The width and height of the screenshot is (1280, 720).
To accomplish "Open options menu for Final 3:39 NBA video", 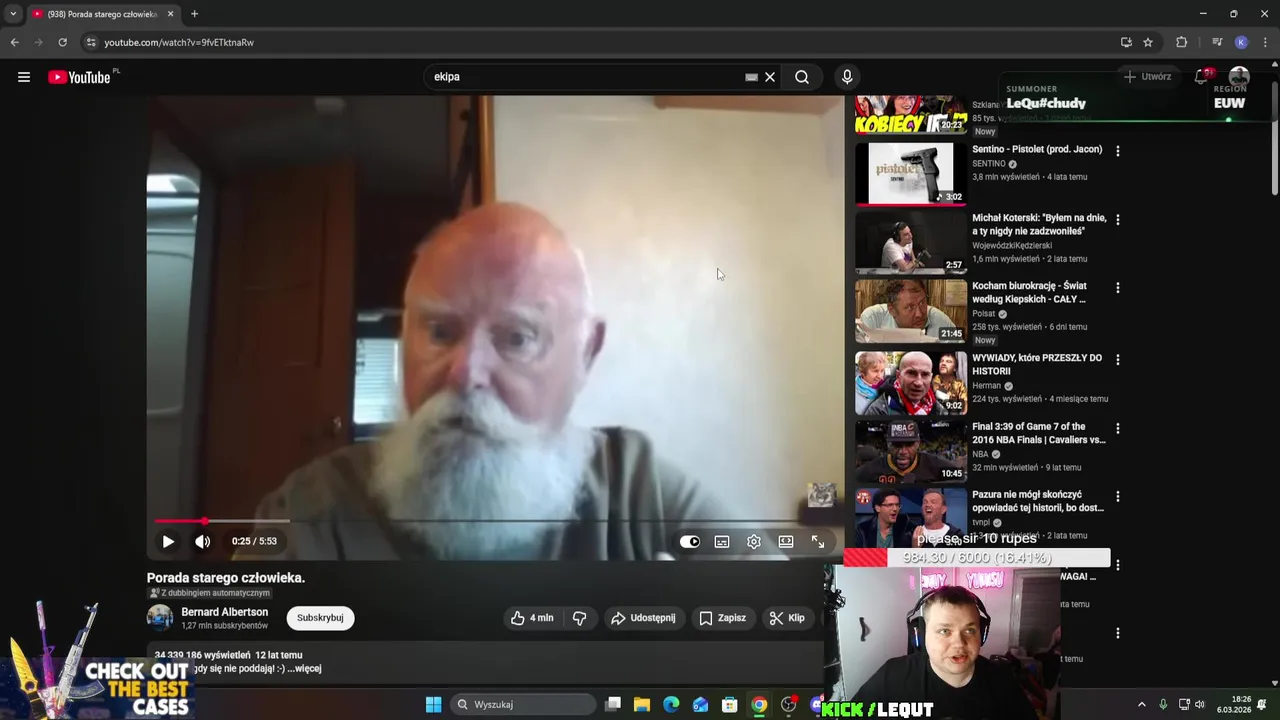I will click(1118, 428).
